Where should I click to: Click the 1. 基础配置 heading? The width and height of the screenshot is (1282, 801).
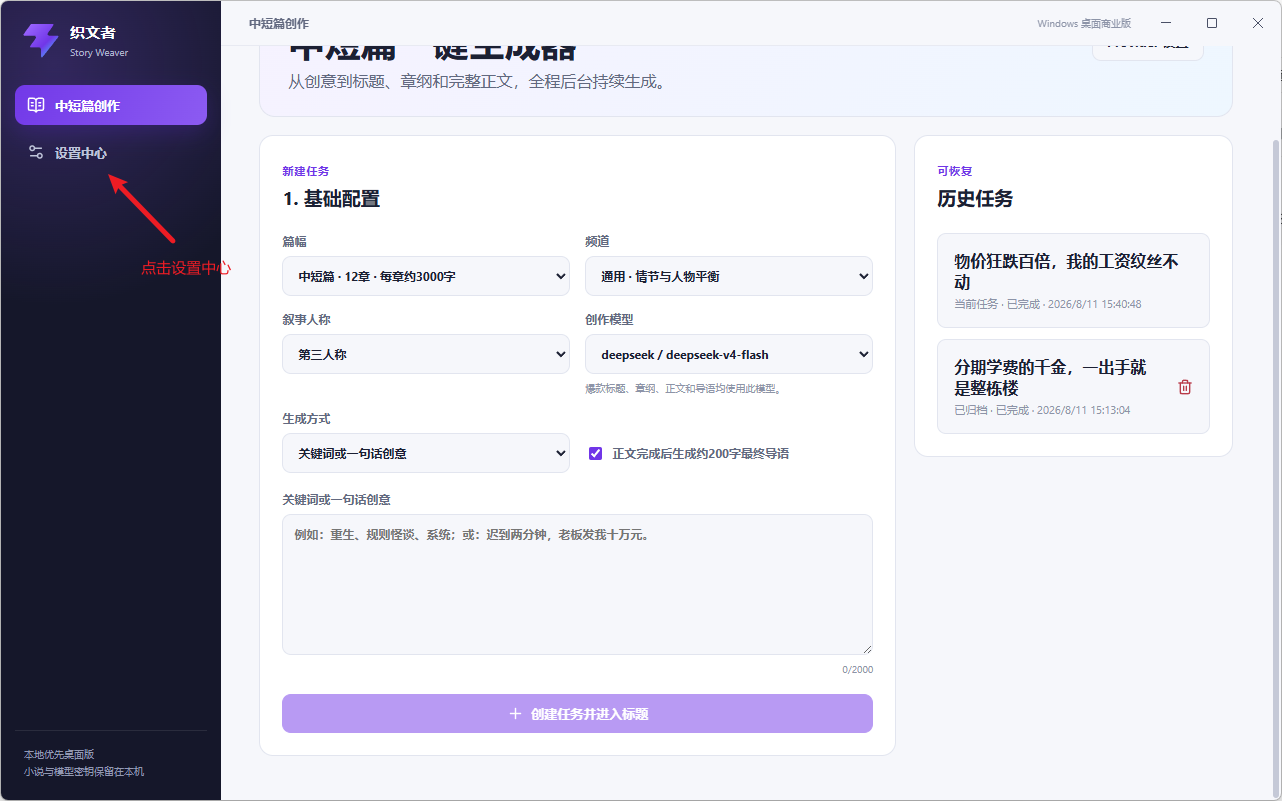[x=332, y=198]
